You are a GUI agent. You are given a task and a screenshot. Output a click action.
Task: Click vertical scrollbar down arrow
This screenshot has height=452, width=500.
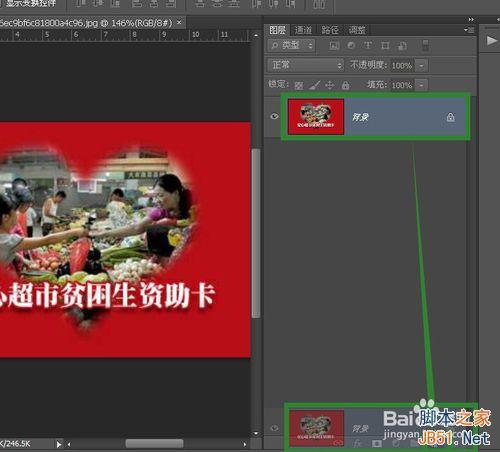[256, 433]
